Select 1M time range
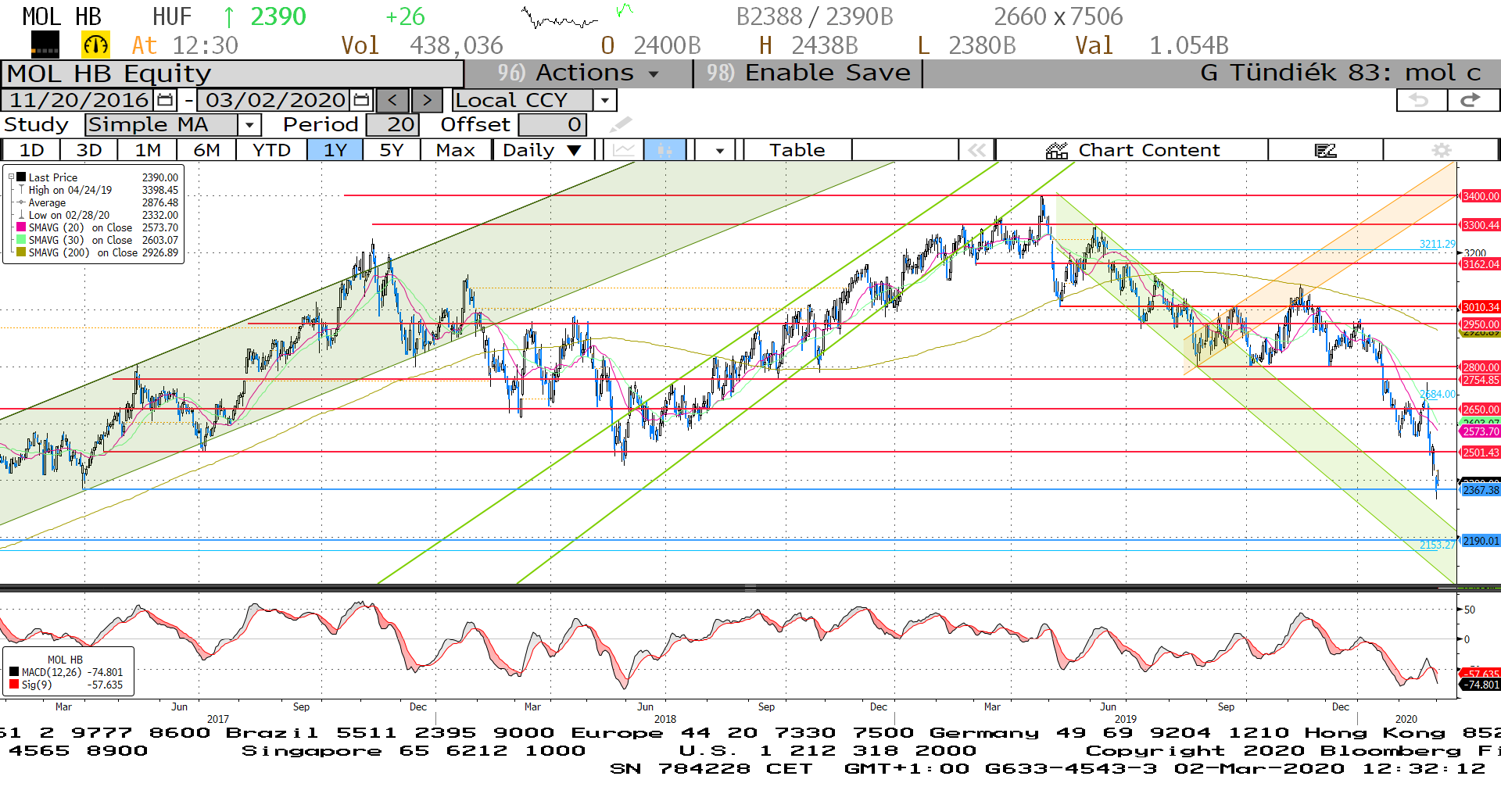The image size is (1501, 812). (x=147, y=149)
